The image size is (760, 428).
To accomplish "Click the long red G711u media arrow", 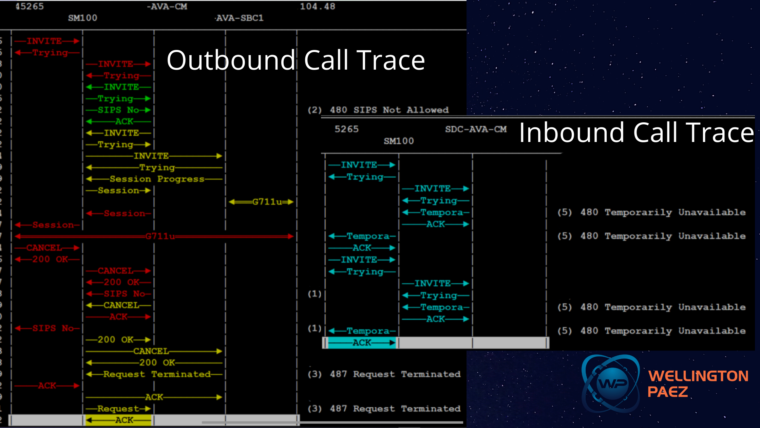I will 154,237.
